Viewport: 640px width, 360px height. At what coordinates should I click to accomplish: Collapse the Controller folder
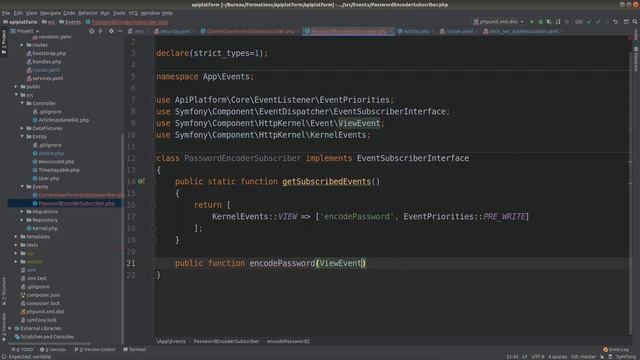coord(22,103)
